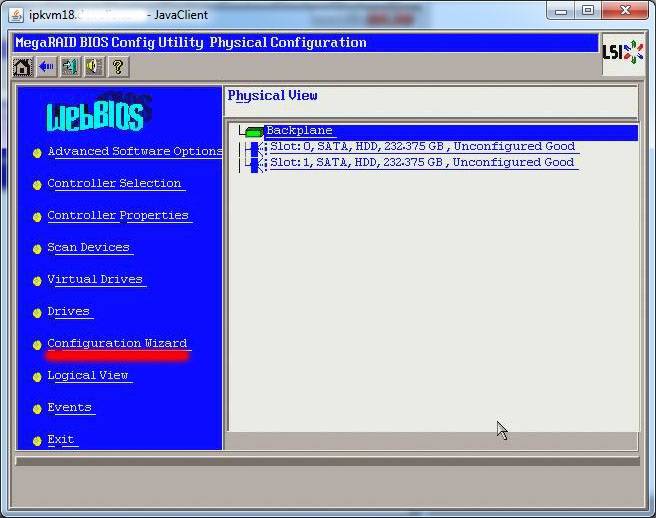Click the Java icon in title bar
The height and width of the screenshot is (518, 656).
click(16, 15)
